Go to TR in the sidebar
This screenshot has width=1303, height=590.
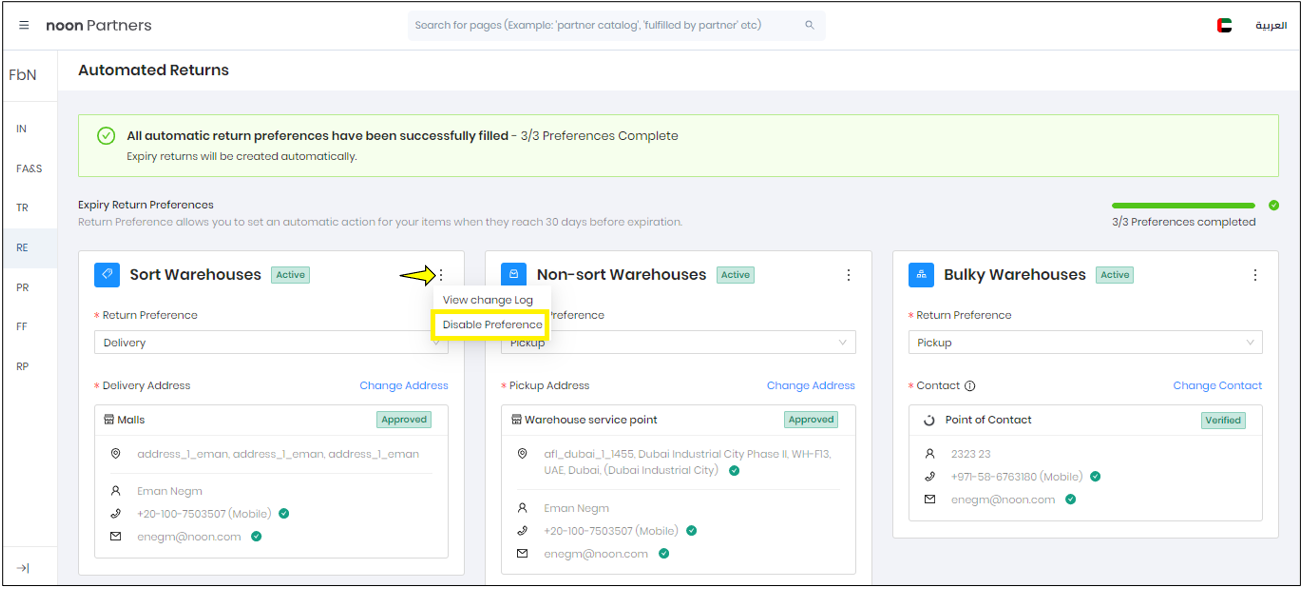(22, 208)
